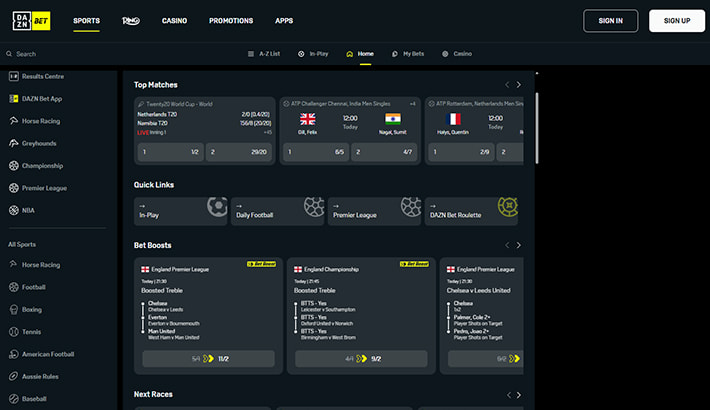The height and width of the screenshot is (410, 710).
Task: Click the DAZN Bet Roulette wheel icon
Action: click(x=508, y=207)
